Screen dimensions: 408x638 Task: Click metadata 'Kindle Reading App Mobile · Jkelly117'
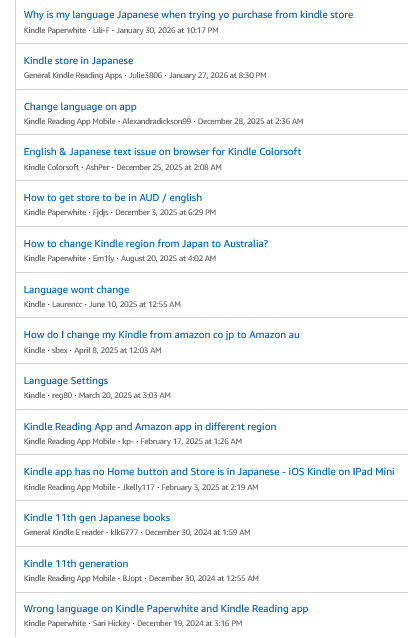coord(141,487)
